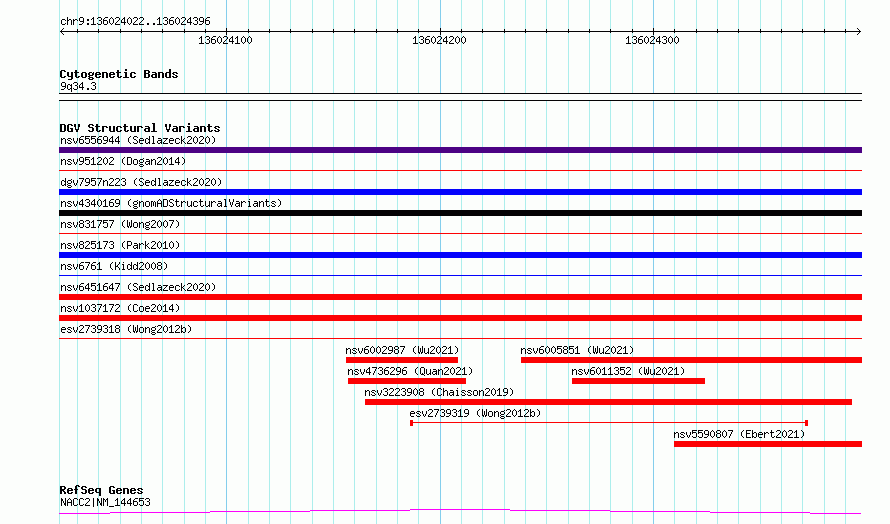Select the black nsv4340169 variant bar
890x524 pixels.
(x=460, y=213)
